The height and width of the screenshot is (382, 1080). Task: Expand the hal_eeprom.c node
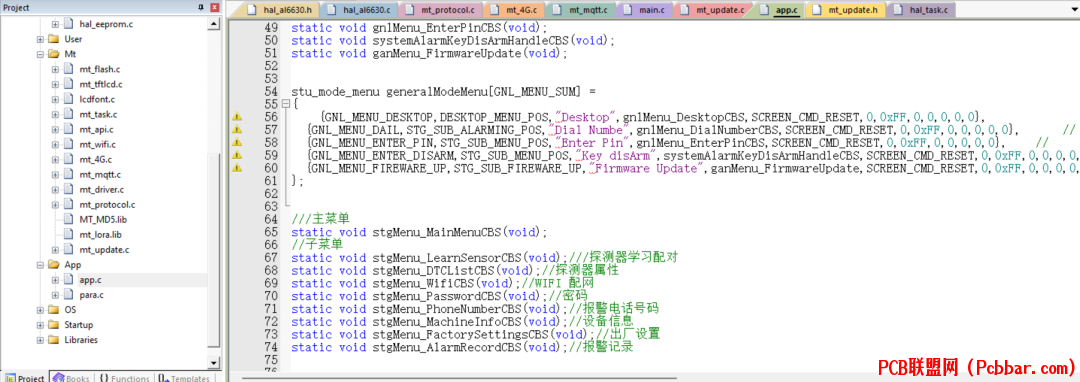[x=55, y=24]
